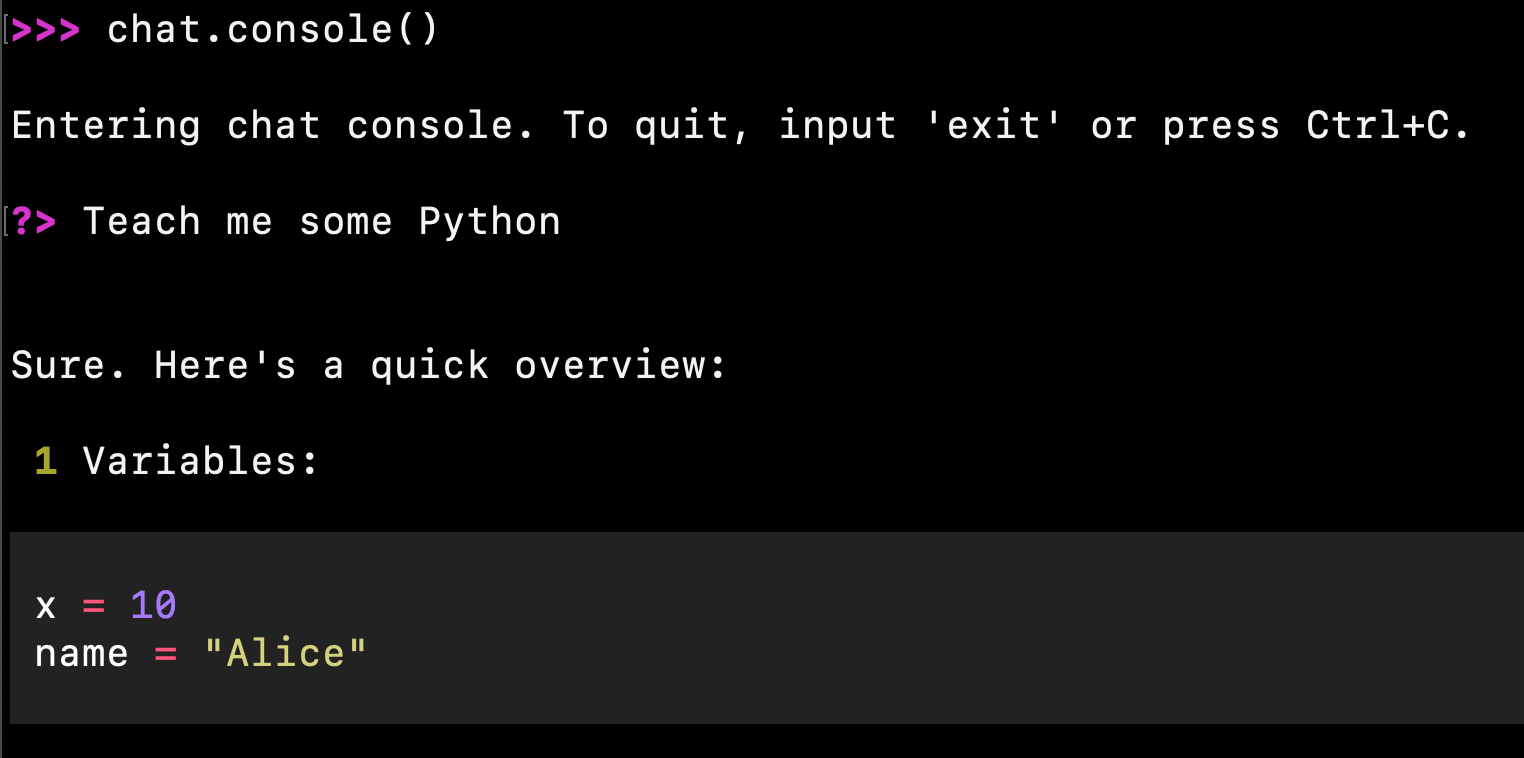Image resolution: width=1524 pixels, height=758 pixels.
Task: Click the purple number 10 in code
Action: point(154,605)
